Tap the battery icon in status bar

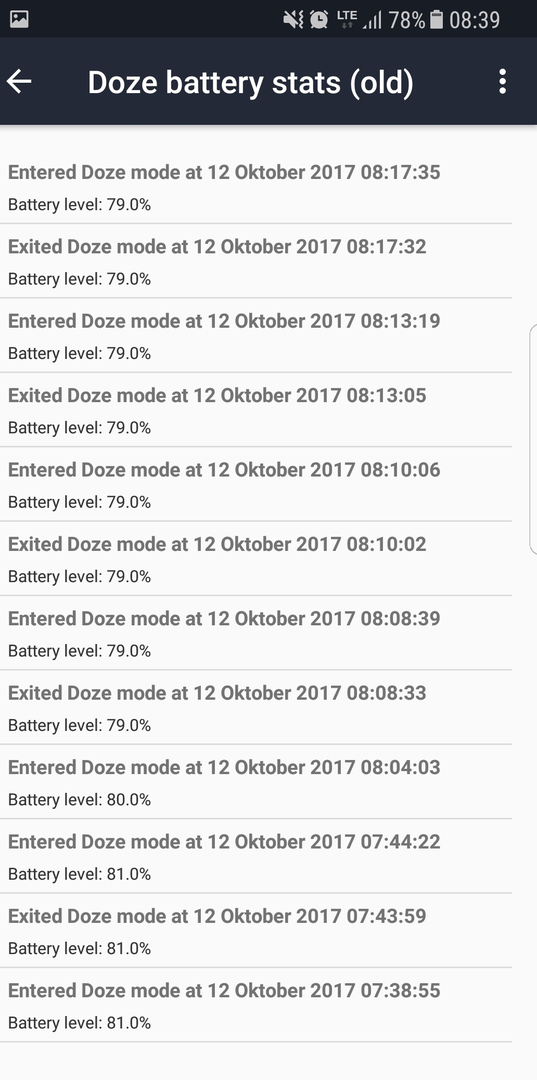tap(436, 20)
